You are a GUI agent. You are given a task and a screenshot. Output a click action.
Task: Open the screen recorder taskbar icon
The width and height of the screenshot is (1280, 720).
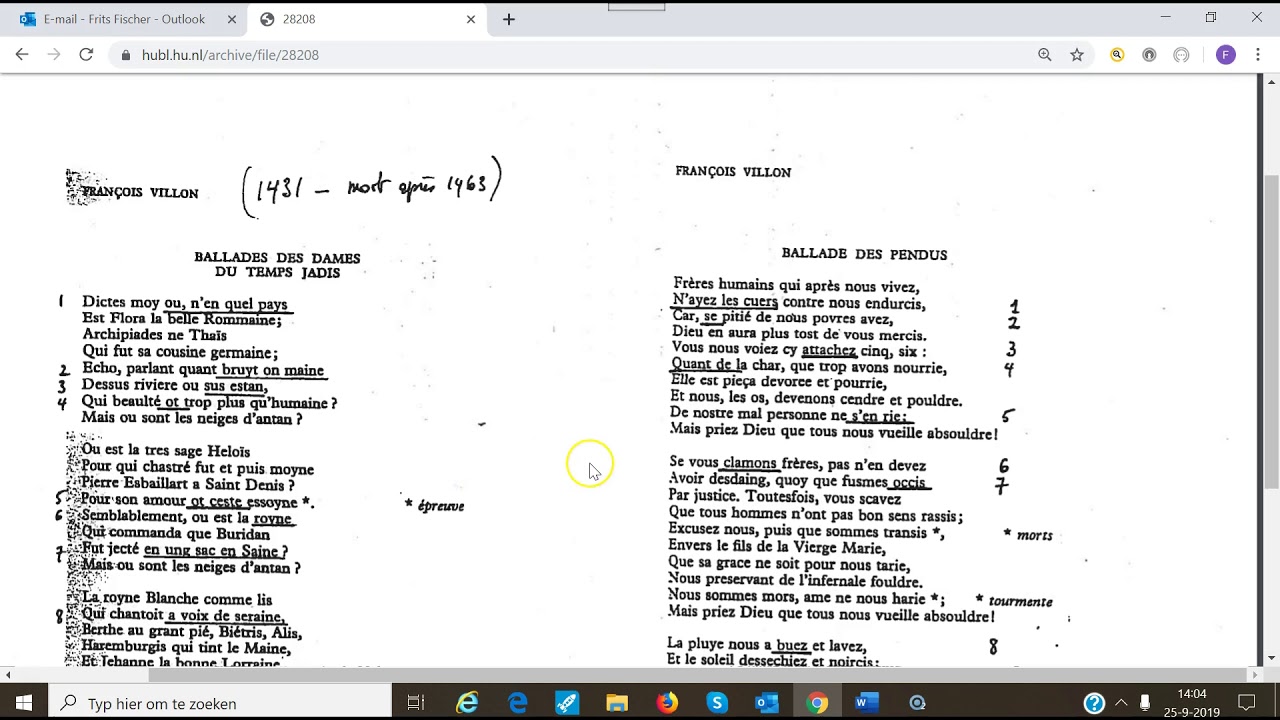(x=917, y=703)
